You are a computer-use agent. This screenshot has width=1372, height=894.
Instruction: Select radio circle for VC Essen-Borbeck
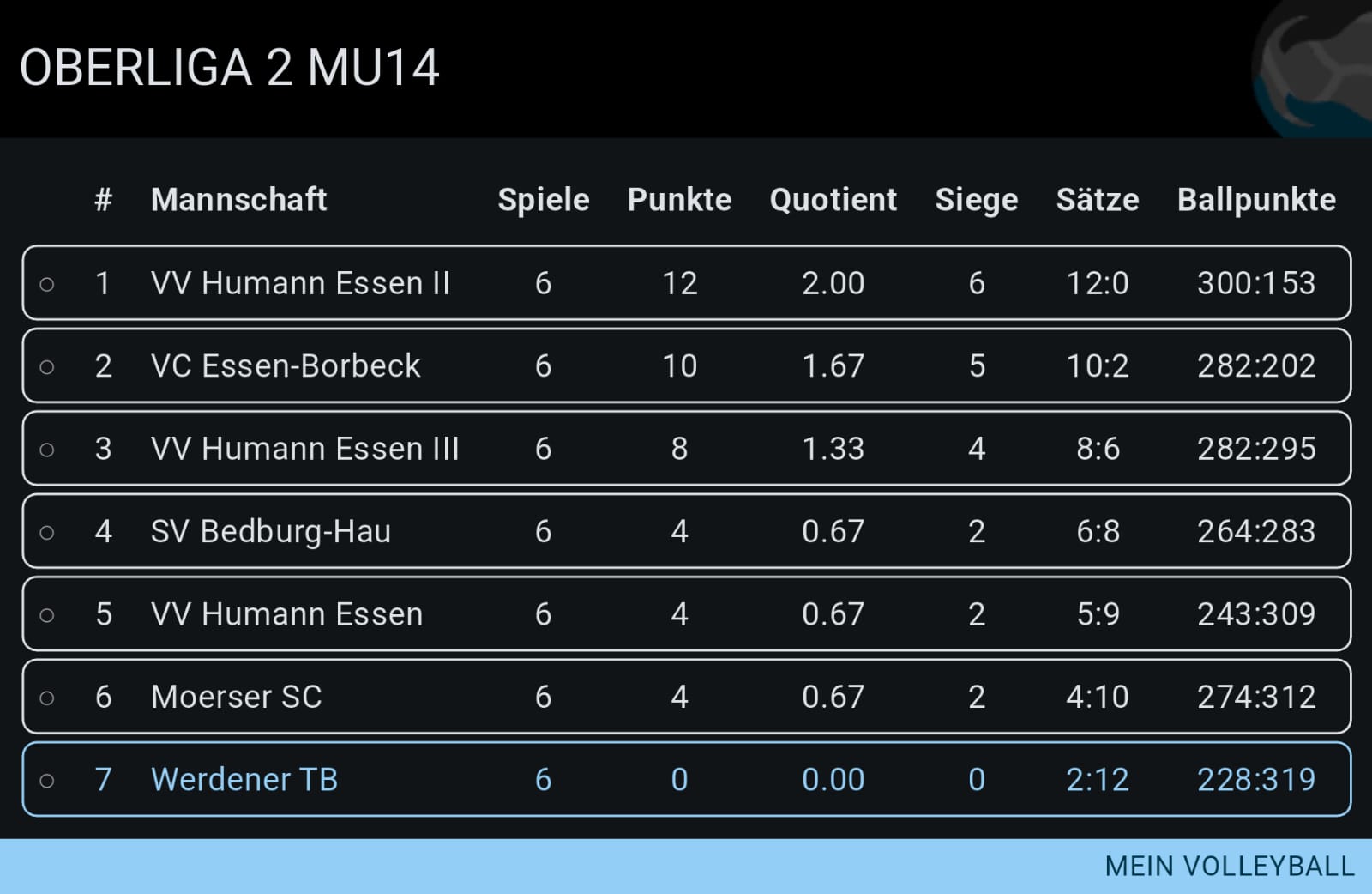coord(47,367)
